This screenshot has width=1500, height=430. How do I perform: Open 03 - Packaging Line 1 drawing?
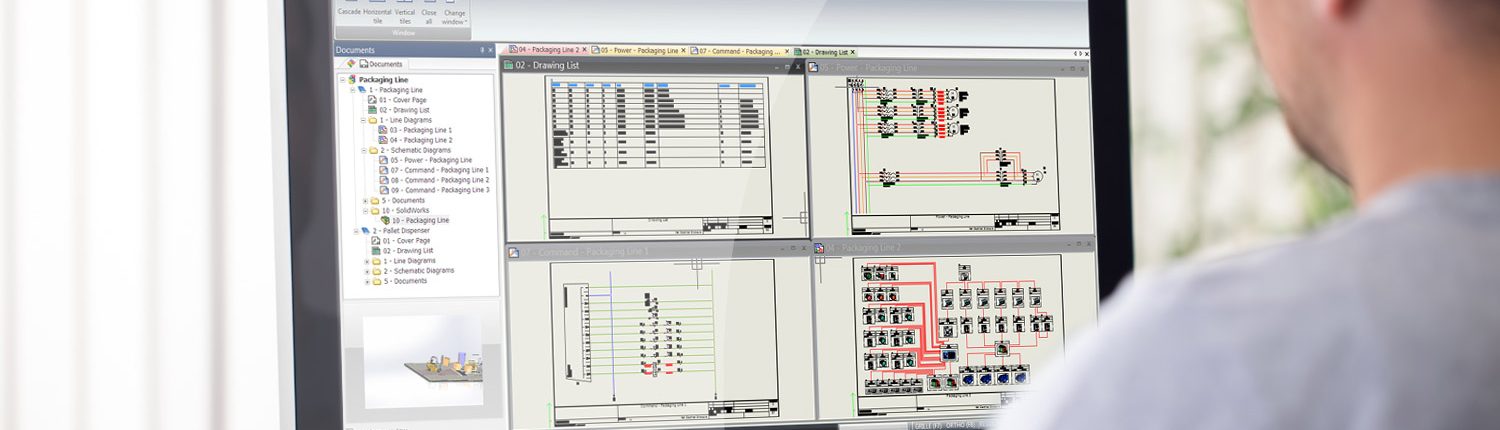(x=421, y=130)
